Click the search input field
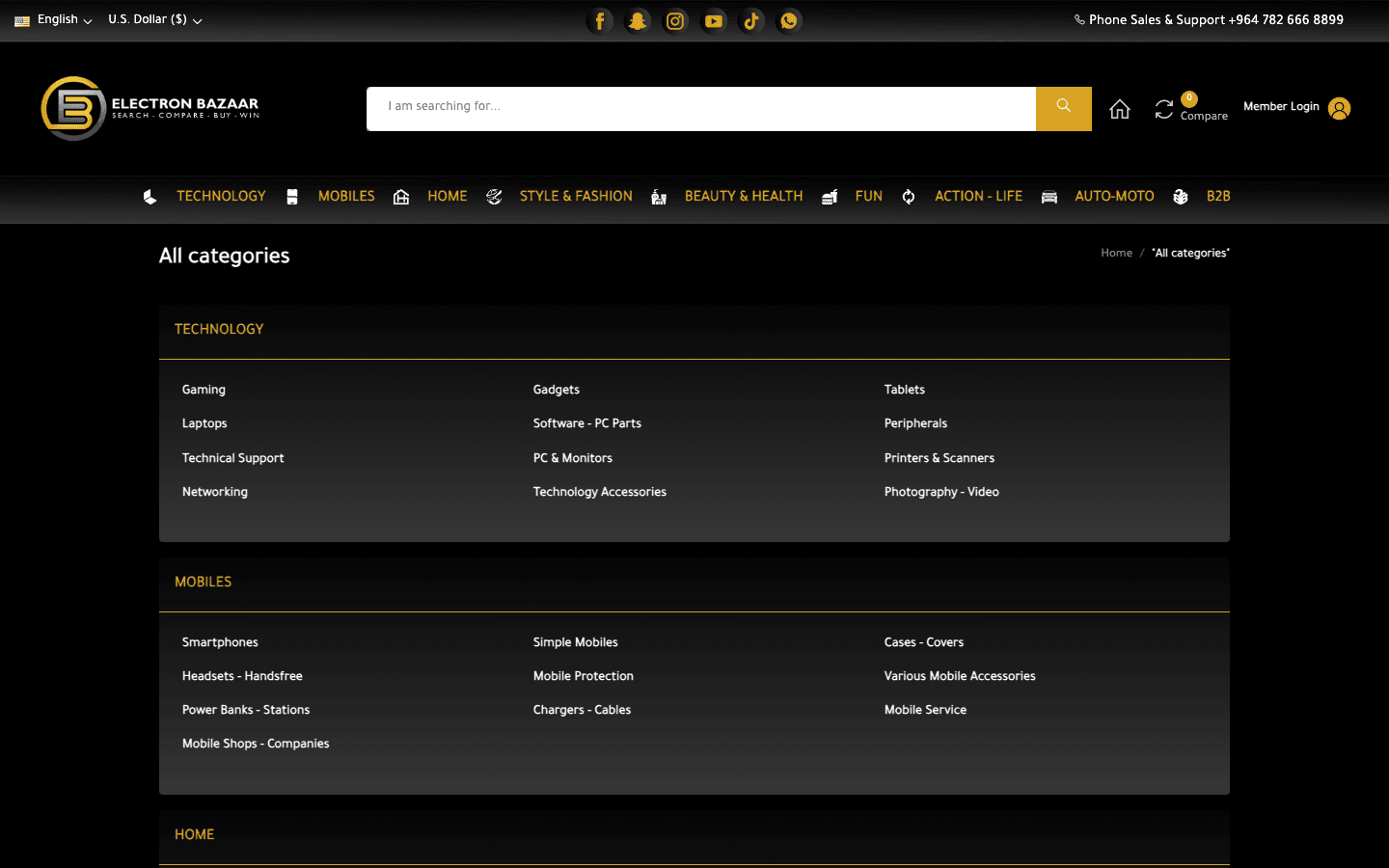Image resolution: width=1389 pixels, height=868 pixels. pos(701,108)
